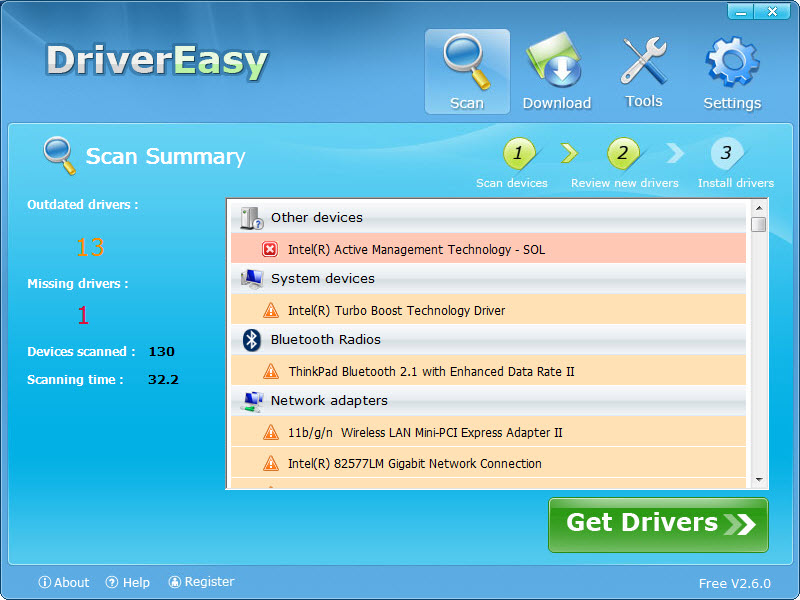Click the Bluetooth Radios group header
This screenshot has width=800, height=600.
pyautogui.click(x=488, y=340)
